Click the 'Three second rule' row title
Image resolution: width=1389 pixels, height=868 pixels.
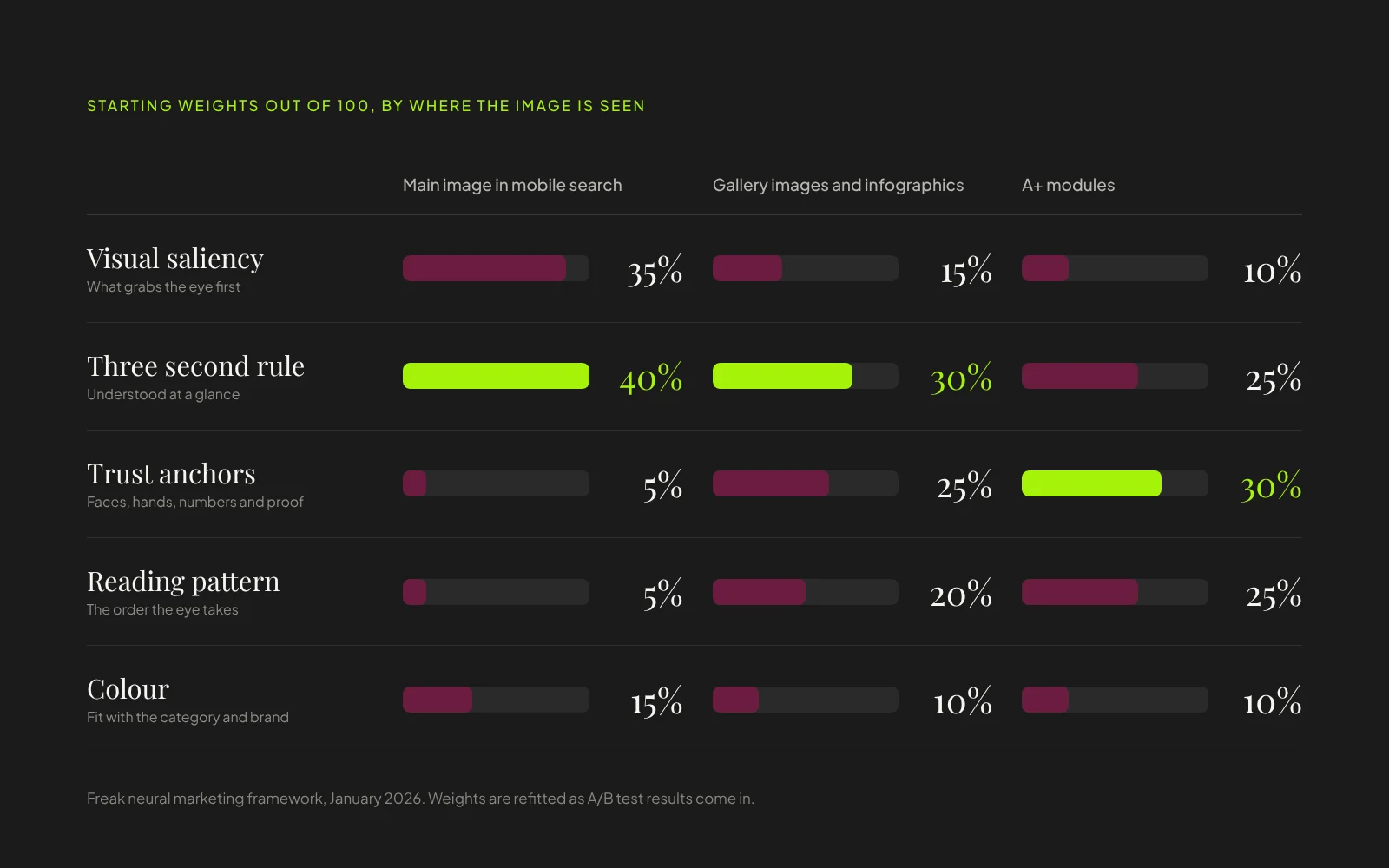195,366
